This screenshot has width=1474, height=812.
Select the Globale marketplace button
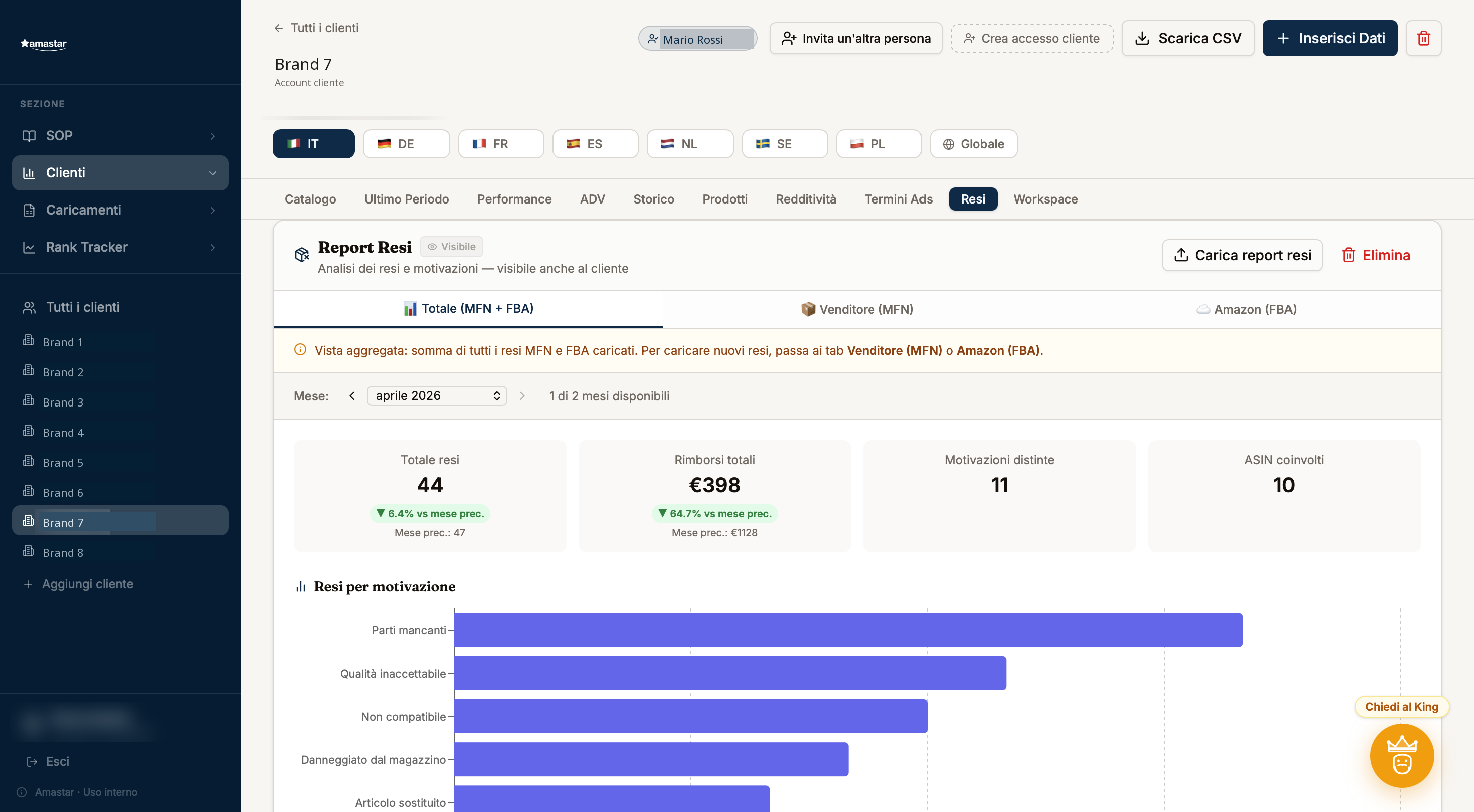click(x=973, y=144)
